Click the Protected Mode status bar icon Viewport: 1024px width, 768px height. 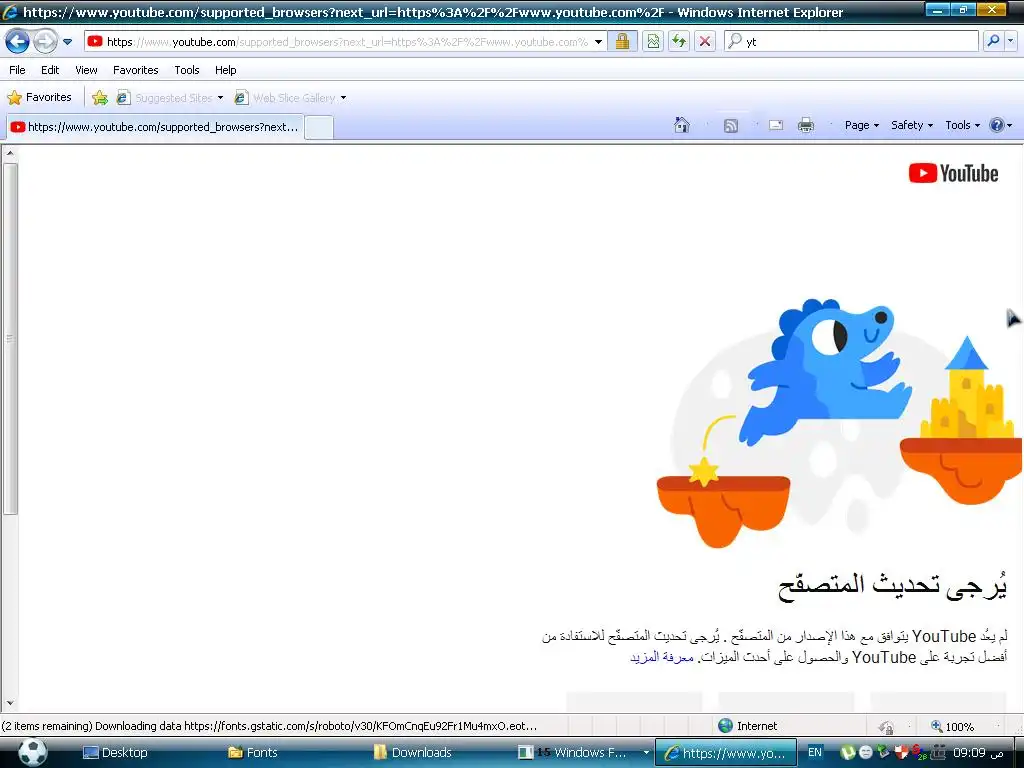tap(886, 726)
